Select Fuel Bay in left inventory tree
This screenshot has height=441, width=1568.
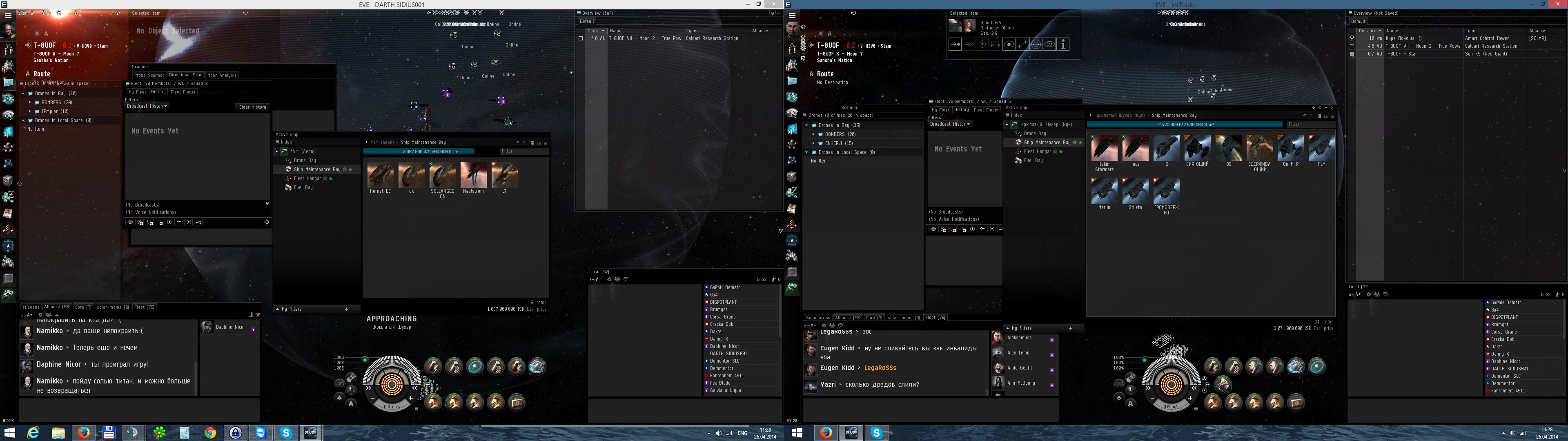(303, 187)
